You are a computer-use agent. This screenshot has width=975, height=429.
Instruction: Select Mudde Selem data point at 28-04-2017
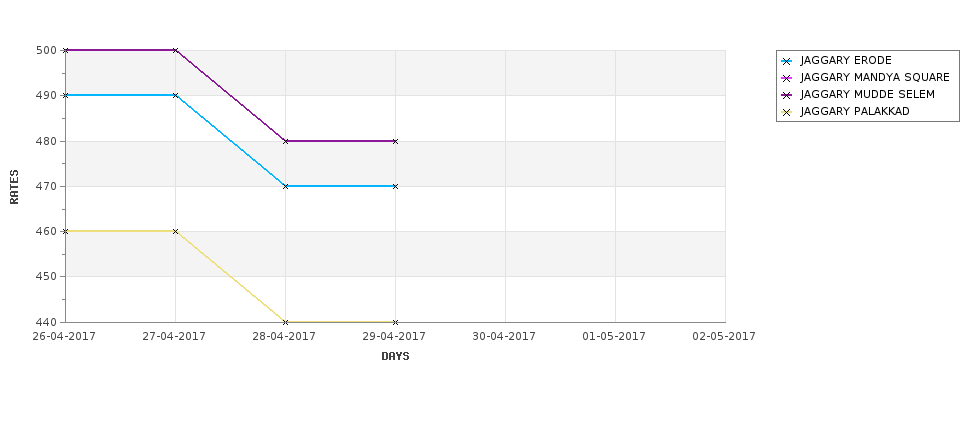coord(285,141)
